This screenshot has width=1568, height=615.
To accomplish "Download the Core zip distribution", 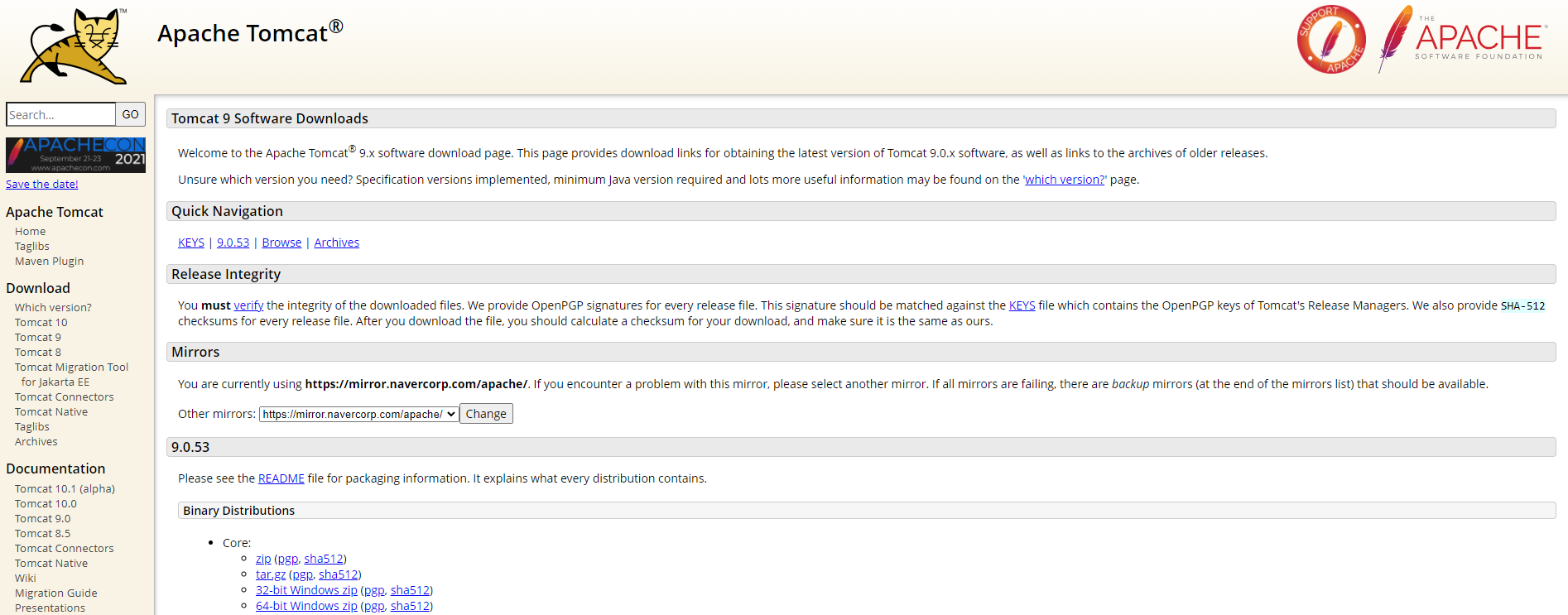I will point(263,559).
